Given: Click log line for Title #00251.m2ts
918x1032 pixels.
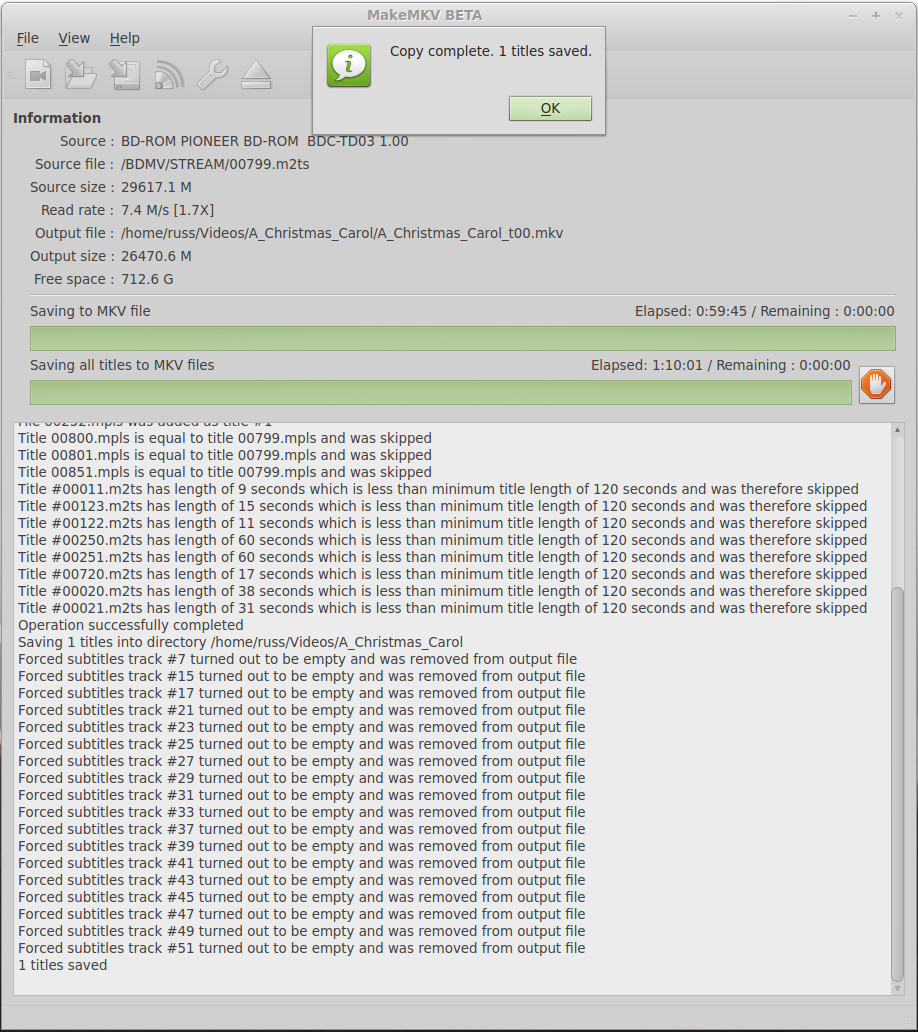Looking at the screenshot, I should click(442, 557).
